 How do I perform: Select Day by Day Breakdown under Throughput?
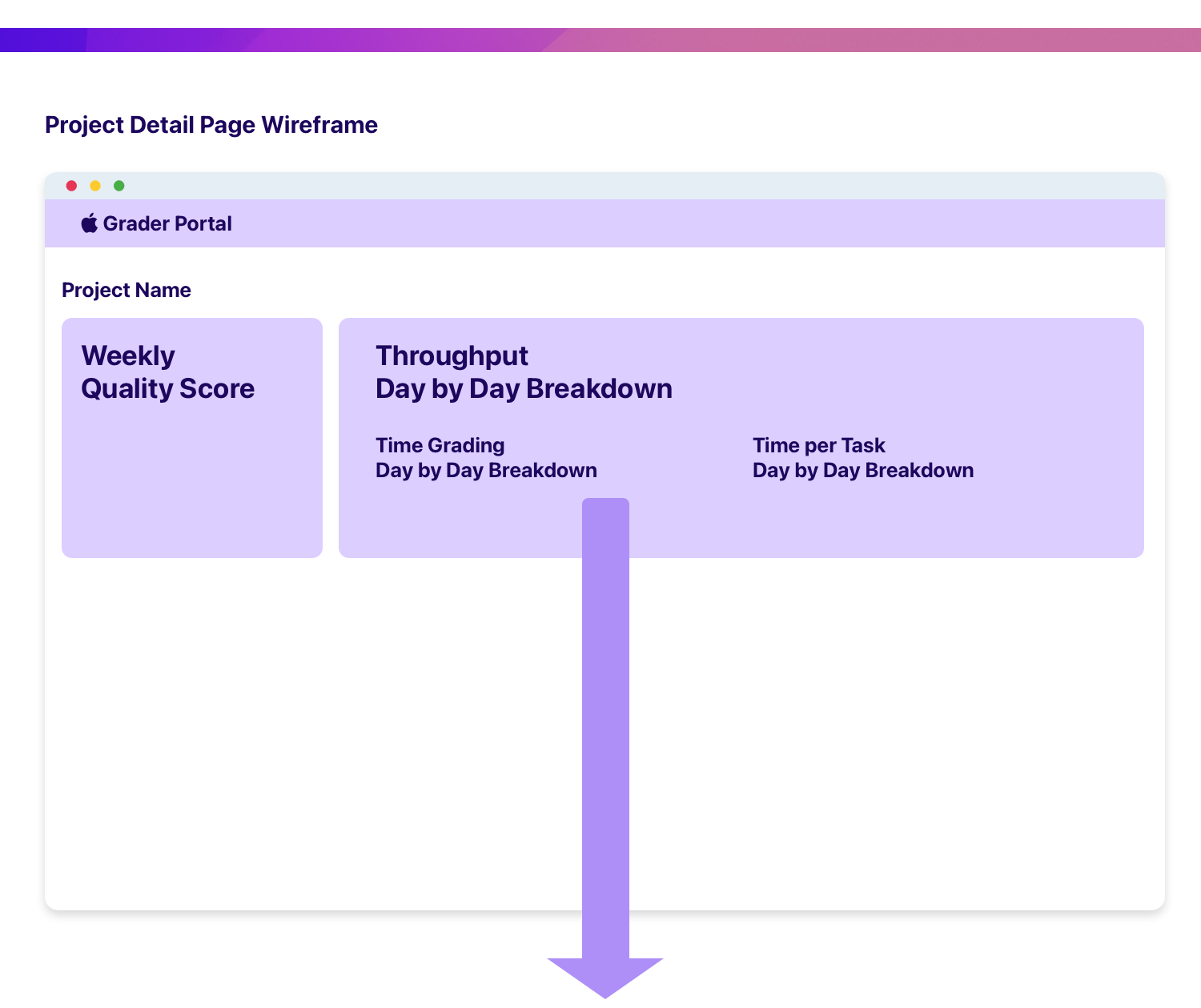(524, 389)
